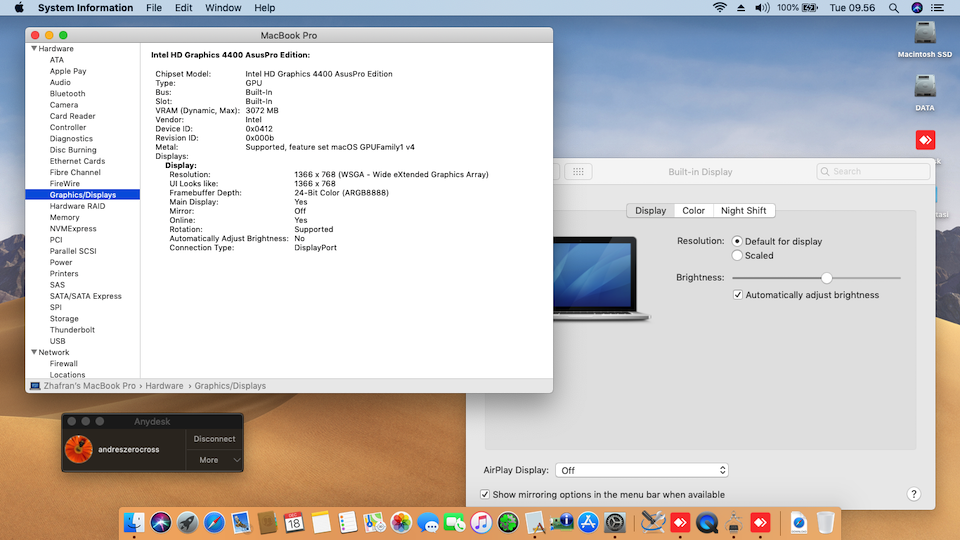960x540 pixels.
Task: Click System Information chip icon in dock
Action: (561, 523)
